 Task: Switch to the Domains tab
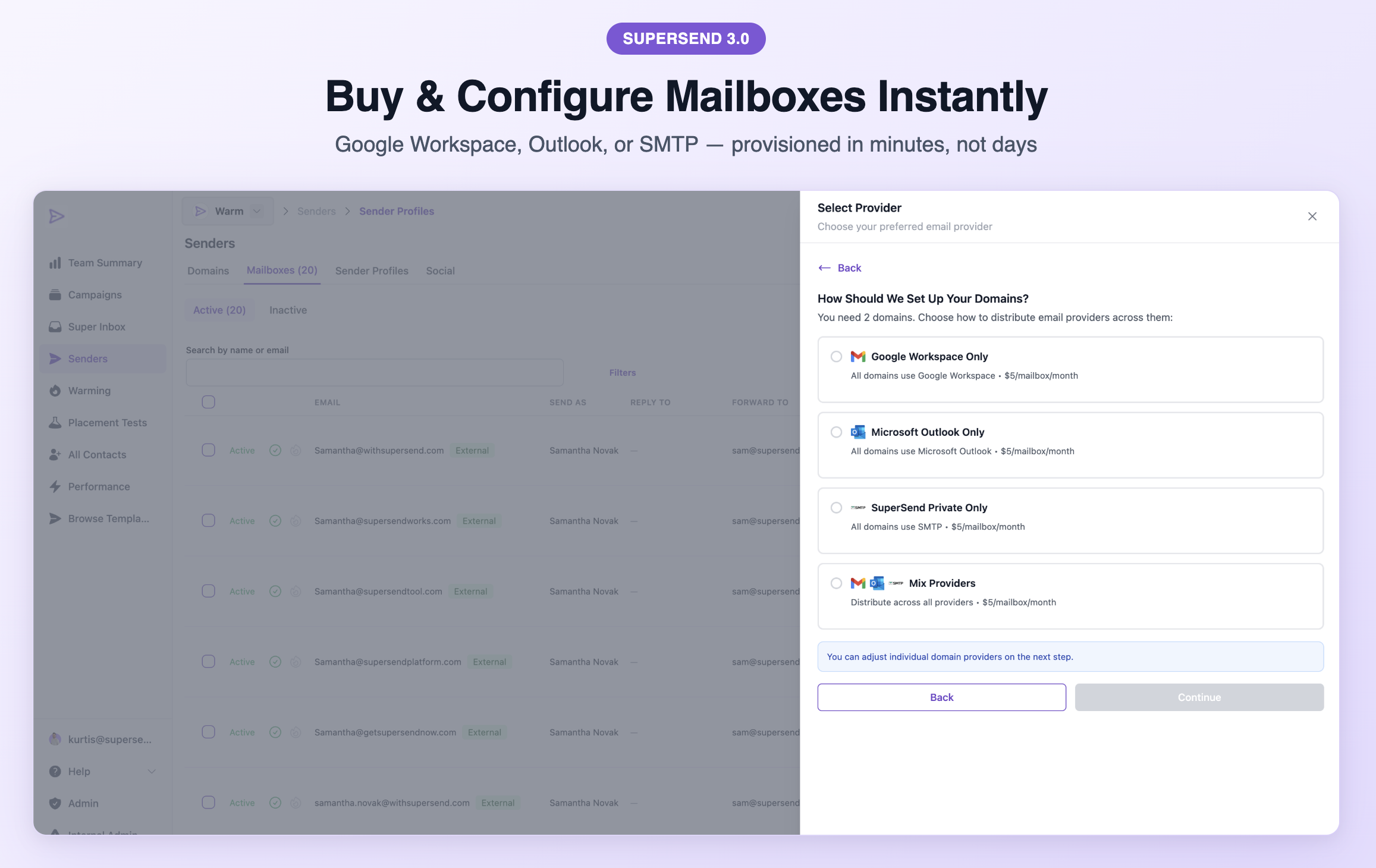point(208,271)
